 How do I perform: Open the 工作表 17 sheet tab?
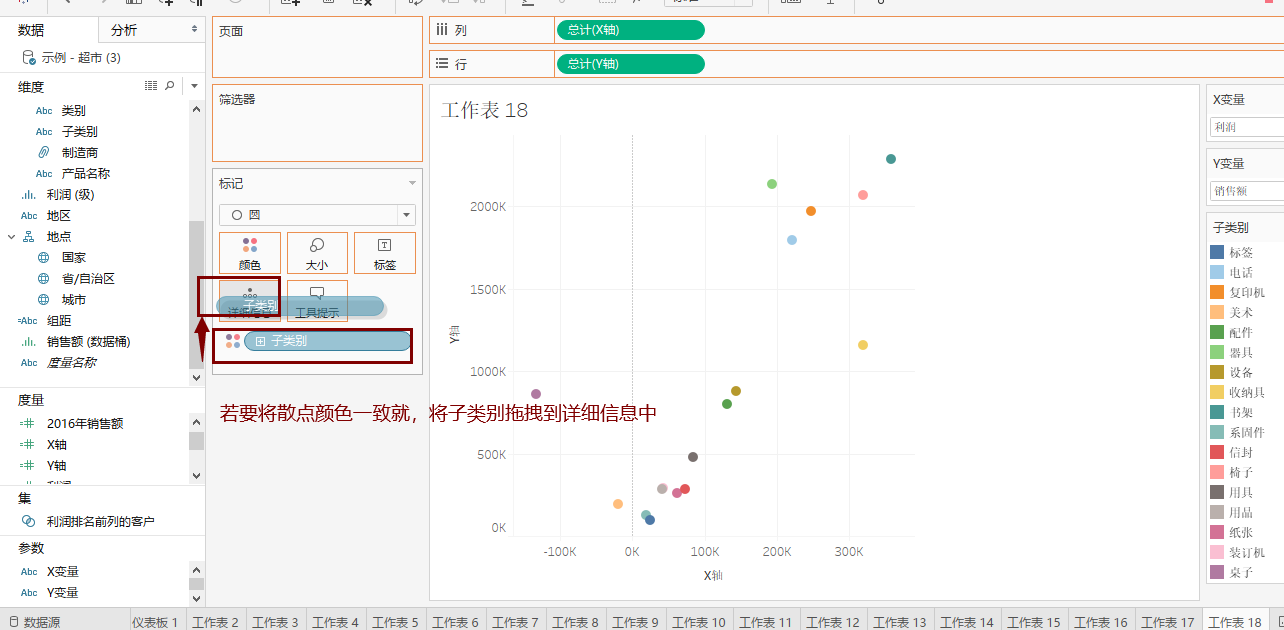tap(1168, 622)
